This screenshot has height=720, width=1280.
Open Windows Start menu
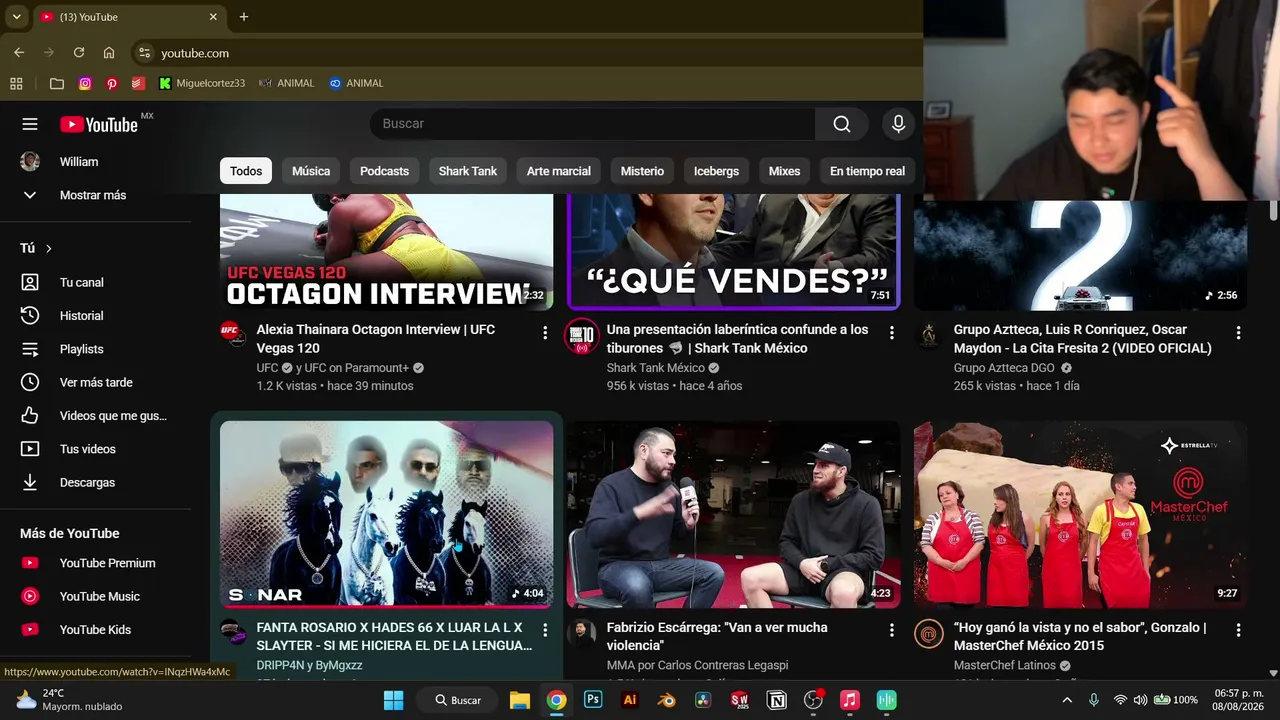click(393, 700)
